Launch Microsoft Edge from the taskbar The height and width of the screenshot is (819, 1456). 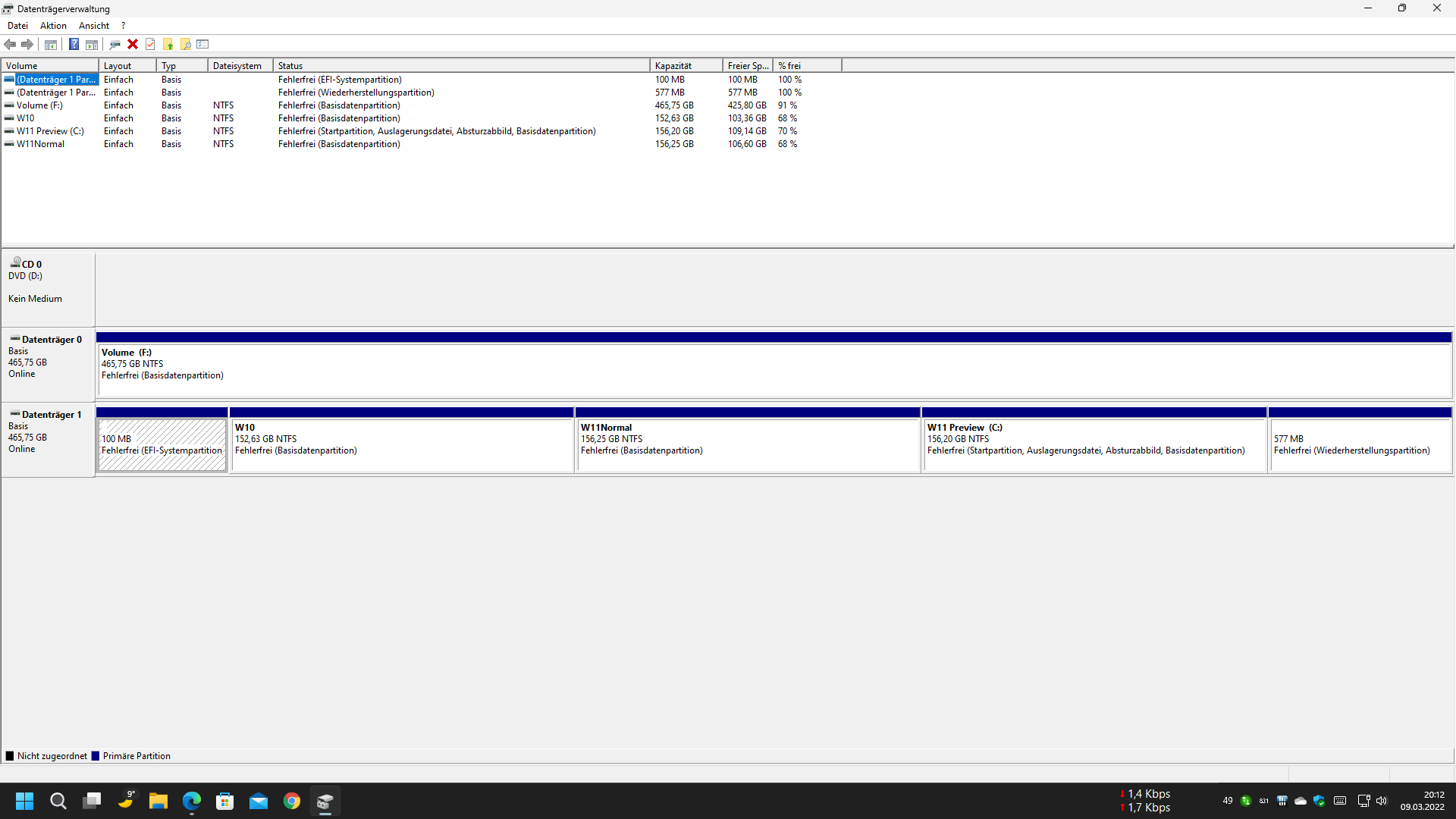[x=192, y=801]
